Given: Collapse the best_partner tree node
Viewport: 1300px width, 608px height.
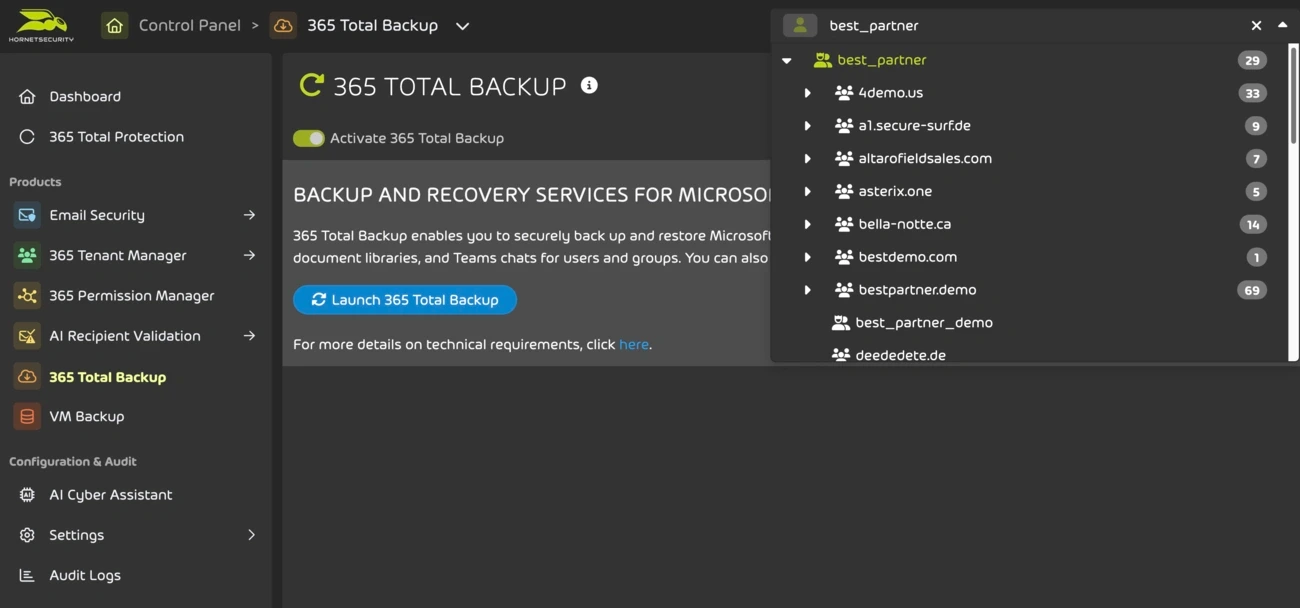Looking at the screenshot, I should pyautogui.click(x=787, y=59).
